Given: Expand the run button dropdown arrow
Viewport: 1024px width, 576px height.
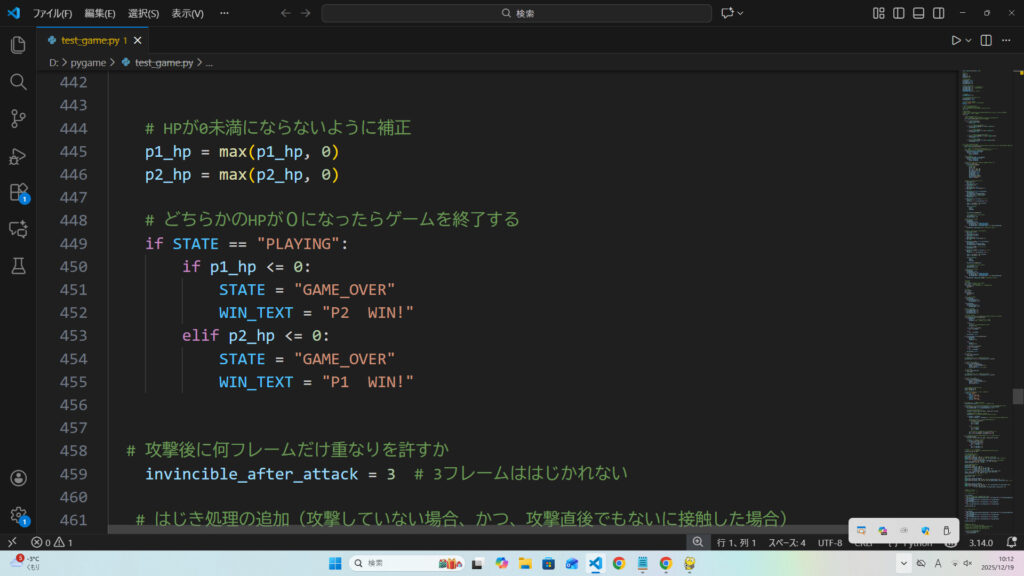Looking at the screenshot, I should [969, 40].
